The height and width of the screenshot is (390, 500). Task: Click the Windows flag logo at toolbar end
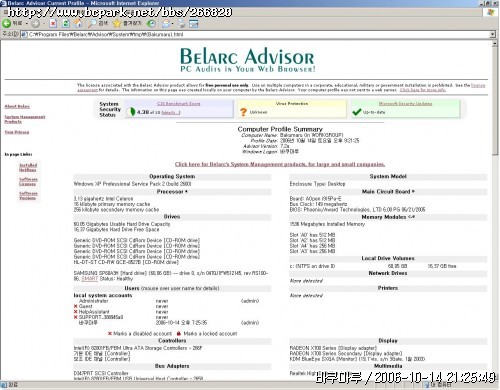(x=490, y=12)
